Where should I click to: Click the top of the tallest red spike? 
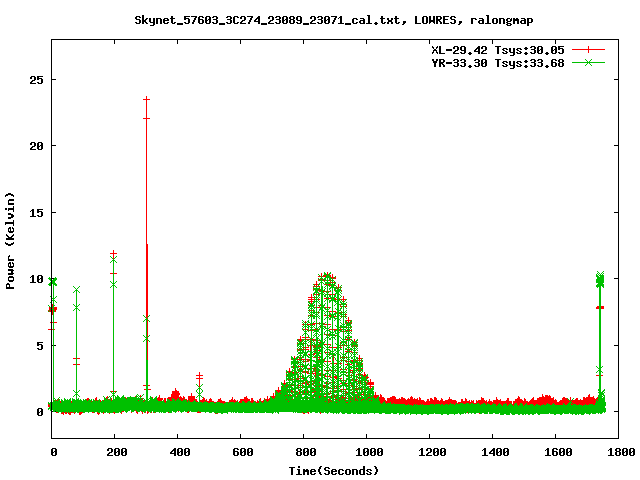(x=146, y=99)
